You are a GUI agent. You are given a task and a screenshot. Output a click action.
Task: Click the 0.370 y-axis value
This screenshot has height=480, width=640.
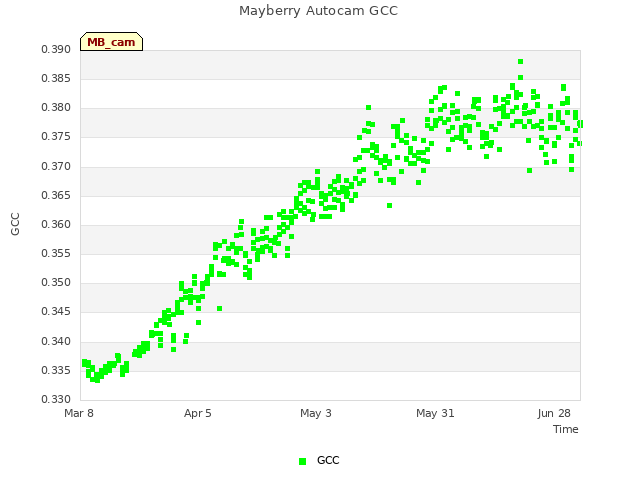click(56, 167)
